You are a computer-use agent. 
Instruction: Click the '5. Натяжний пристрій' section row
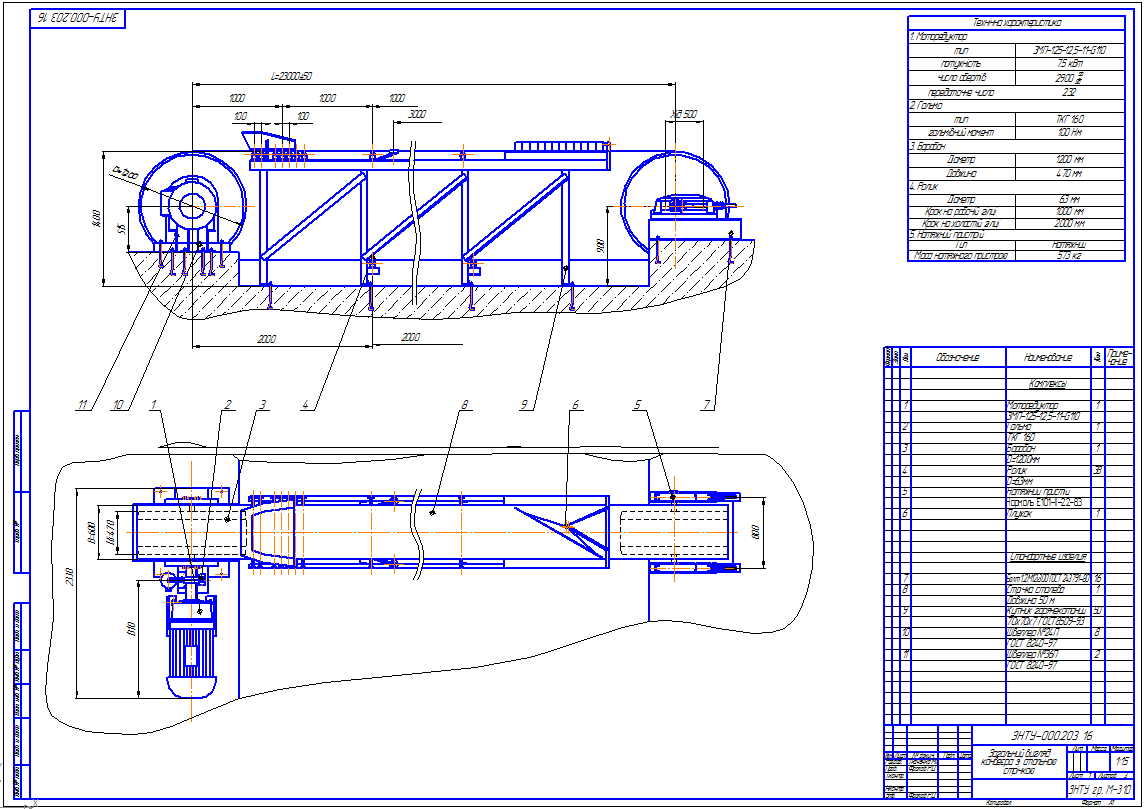point(1016,235)
